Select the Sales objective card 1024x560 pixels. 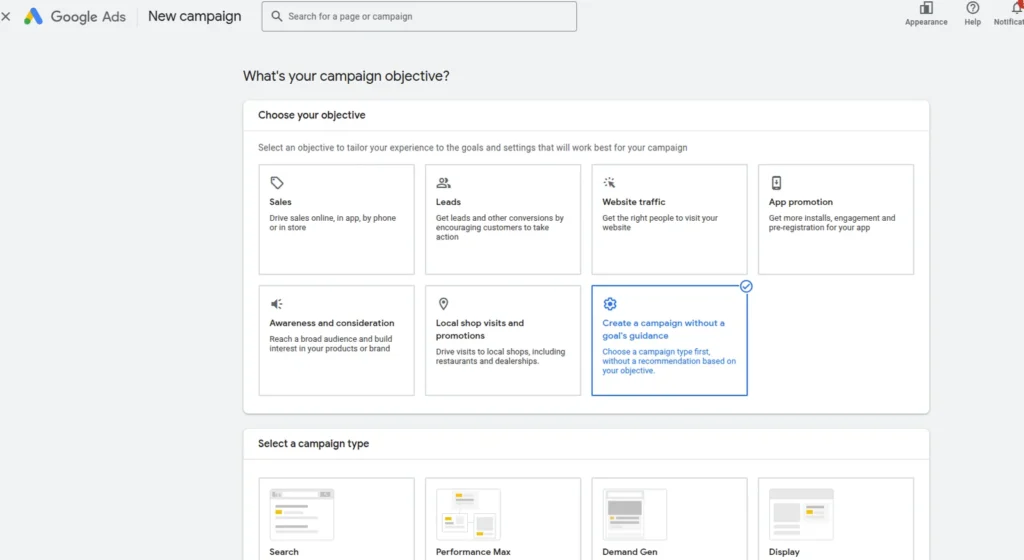[x=336, y=220]
